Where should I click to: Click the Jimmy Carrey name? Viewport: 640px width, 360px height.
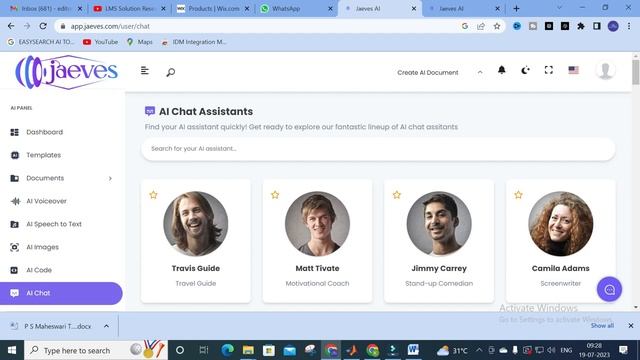click(x=439, y=268)
